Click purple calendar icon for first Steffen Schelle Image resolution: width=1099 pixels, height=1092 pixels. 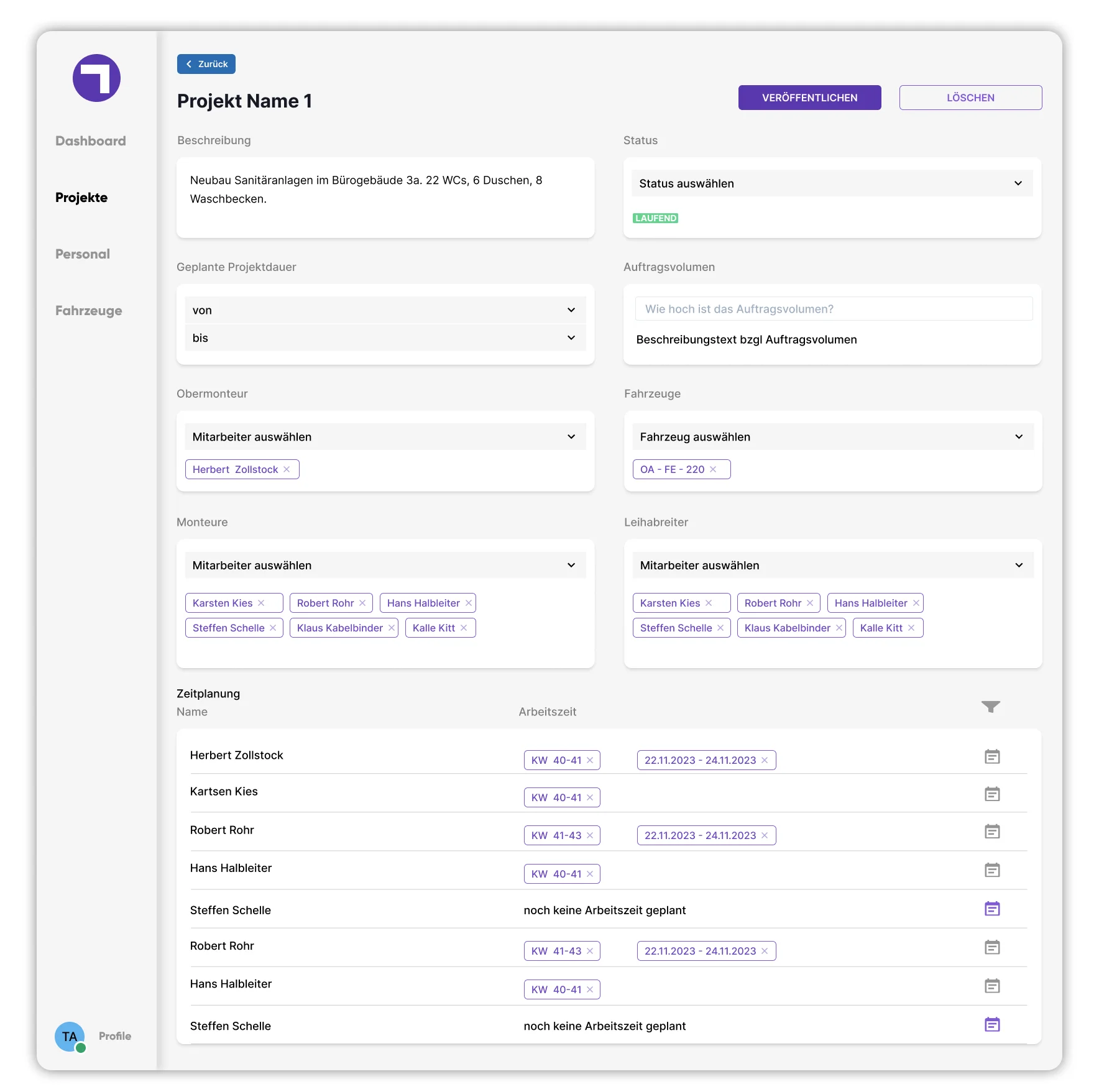(x=992, y=909)
